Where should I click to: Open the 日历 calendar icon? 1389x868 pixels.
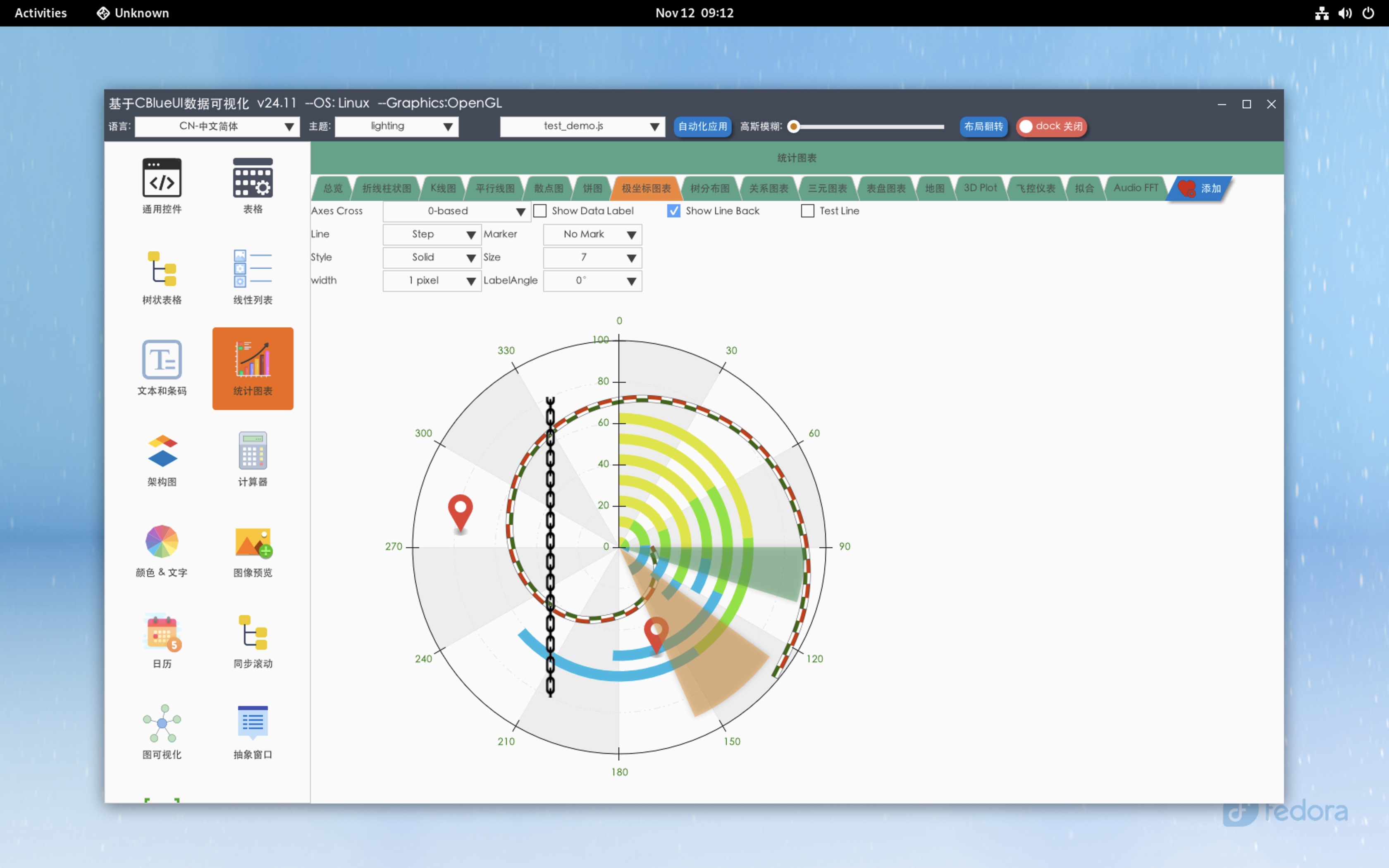pyautogui.click(x=162, y=633)
